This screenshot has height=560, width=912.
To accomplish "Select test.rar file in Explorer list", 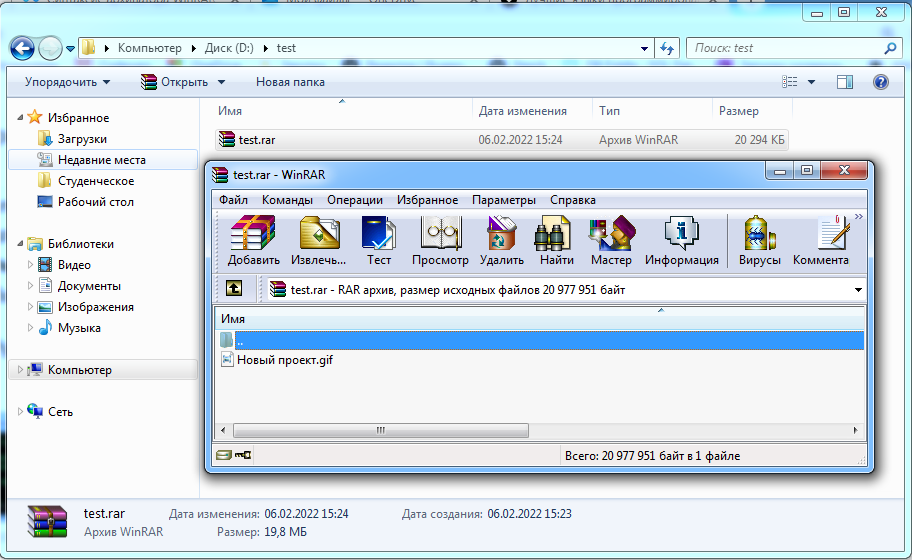I will tap(502, 140).
